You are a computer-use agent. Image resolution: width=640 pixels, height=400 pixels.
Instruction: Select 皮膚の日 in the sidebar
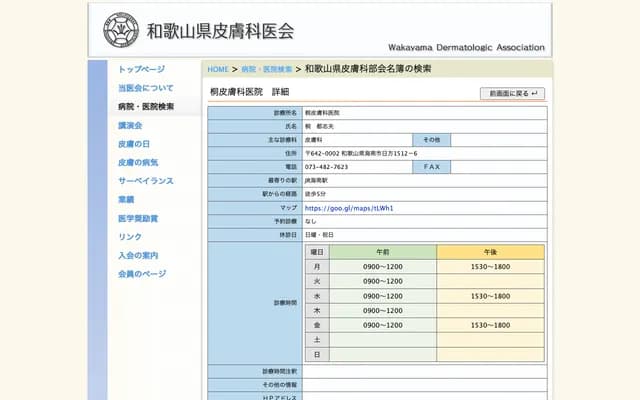click(134, 144)
